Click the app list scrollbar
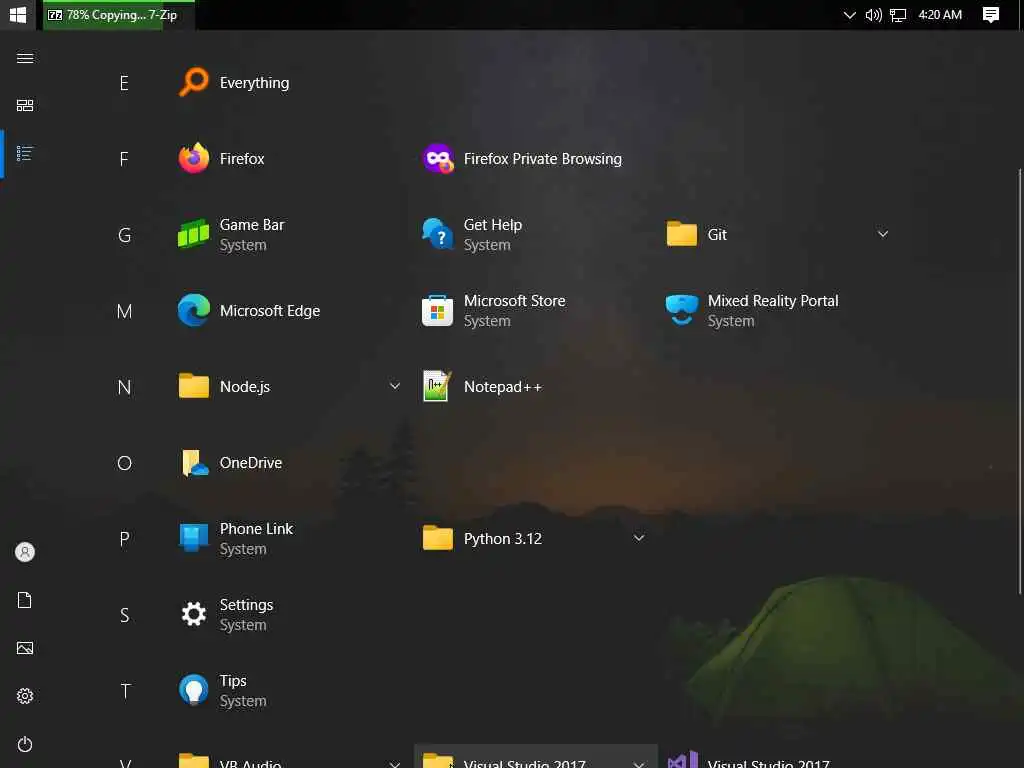Screen dimensions: 1024x768 point(1019,381)
